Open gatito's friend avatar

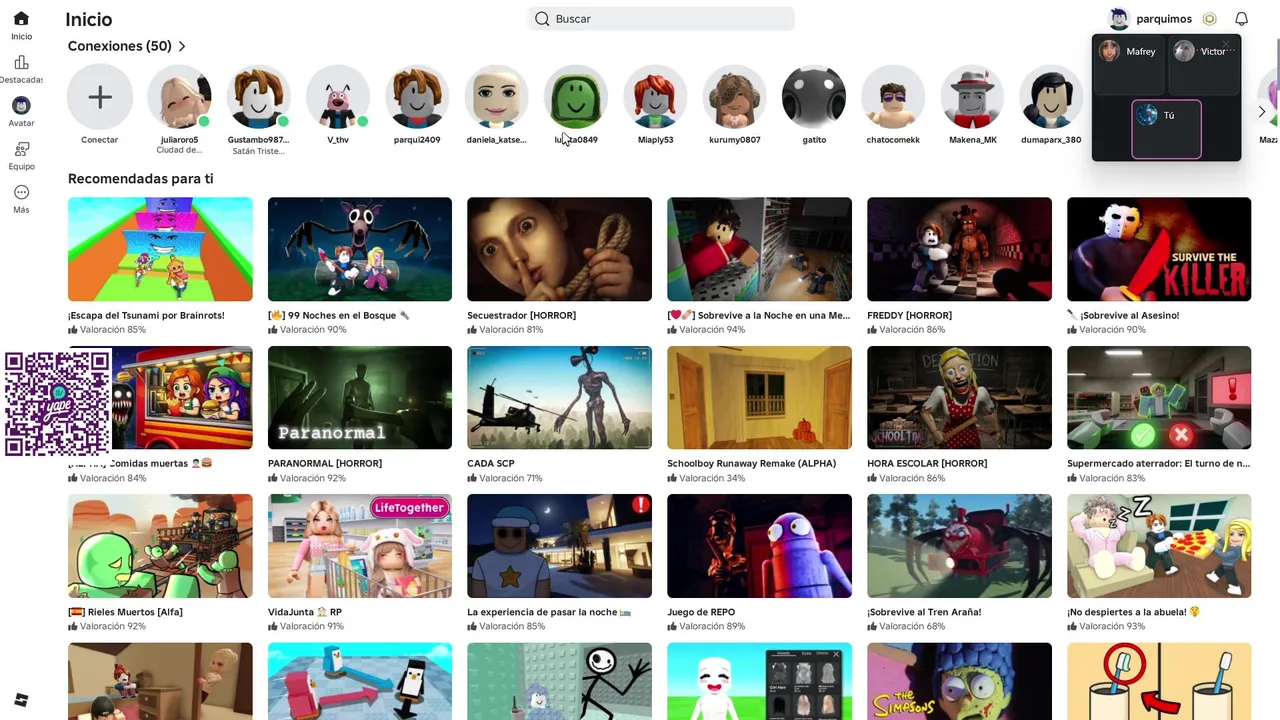[814, 97]
